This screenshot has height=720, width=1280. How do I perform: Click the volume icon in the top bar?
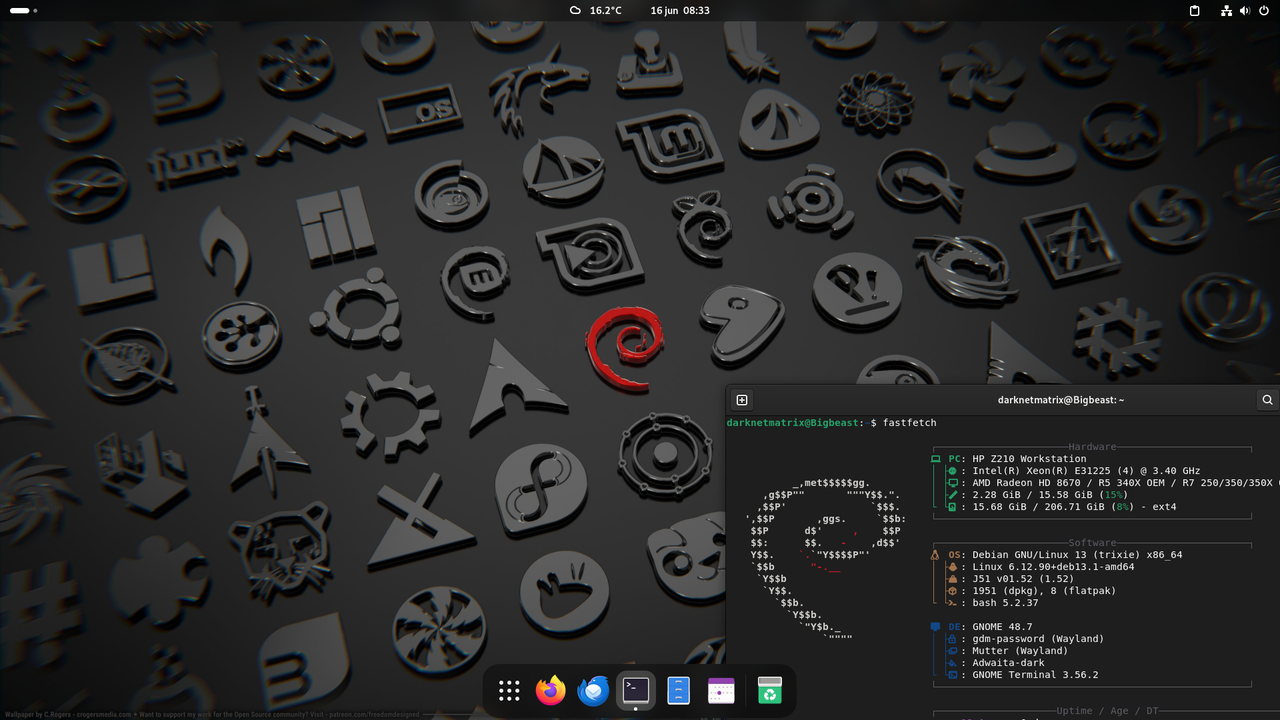click(1245, 10)
